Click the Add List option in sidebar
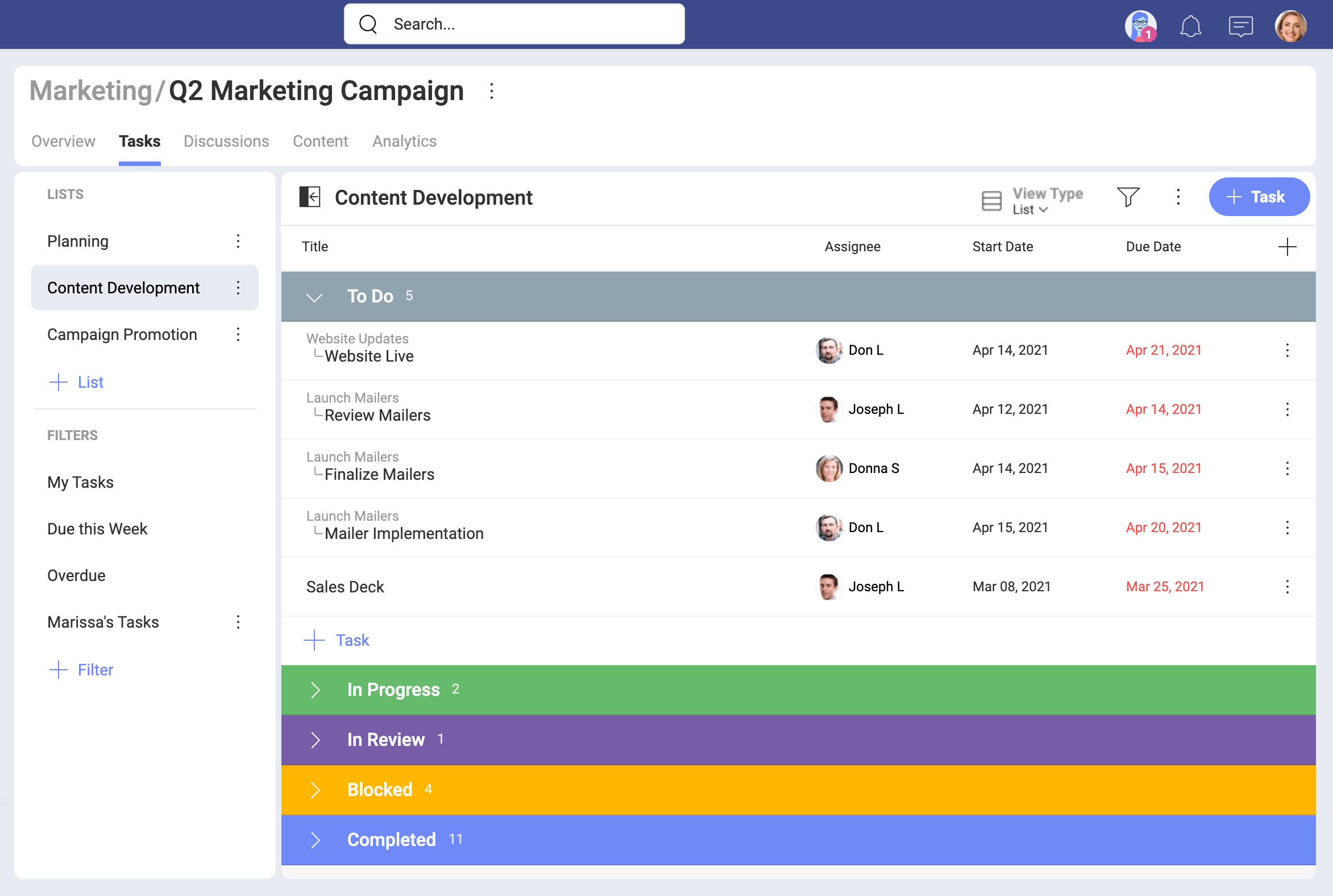Screen dimensions: 1333x896 click(79, 381)
